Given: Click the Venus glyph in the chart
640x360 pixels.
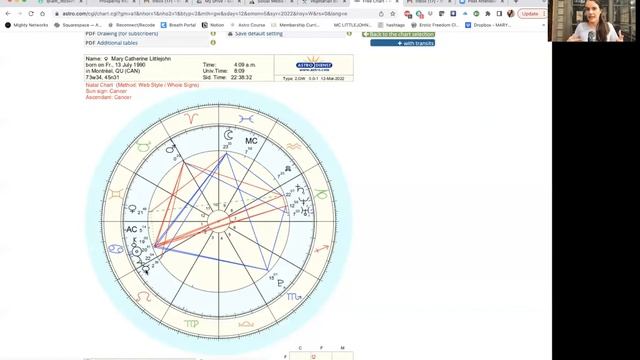Looking at the screenshot, I should [133, 209].
